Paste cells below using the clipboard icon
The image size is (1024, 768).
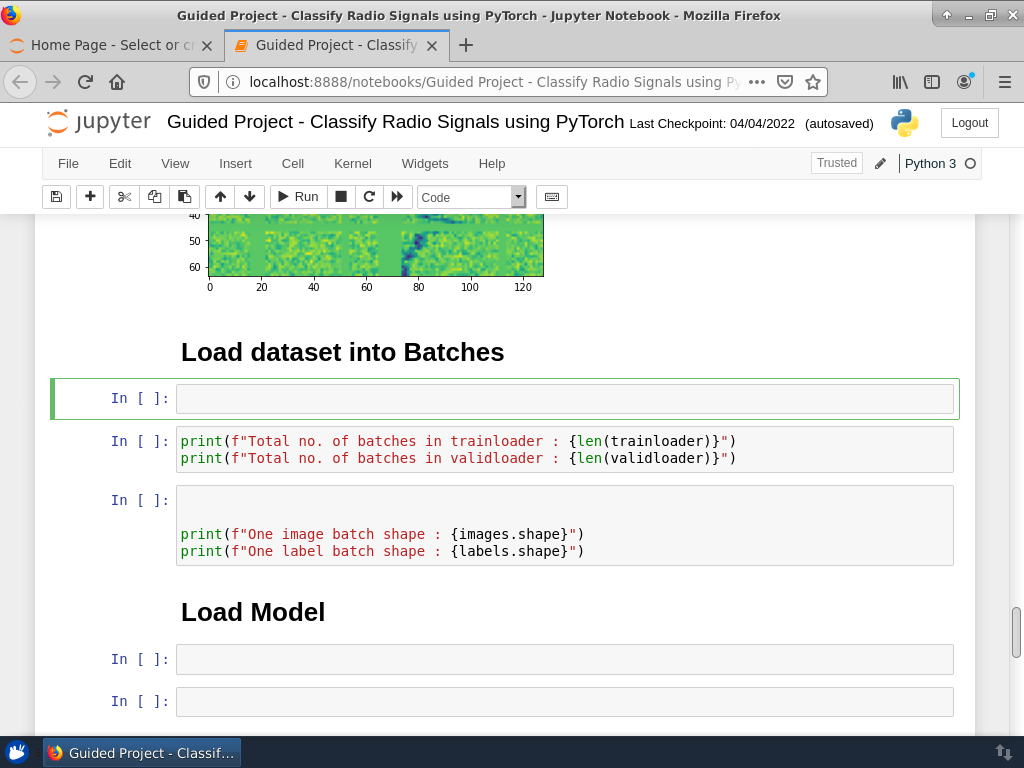coord(184,197)
